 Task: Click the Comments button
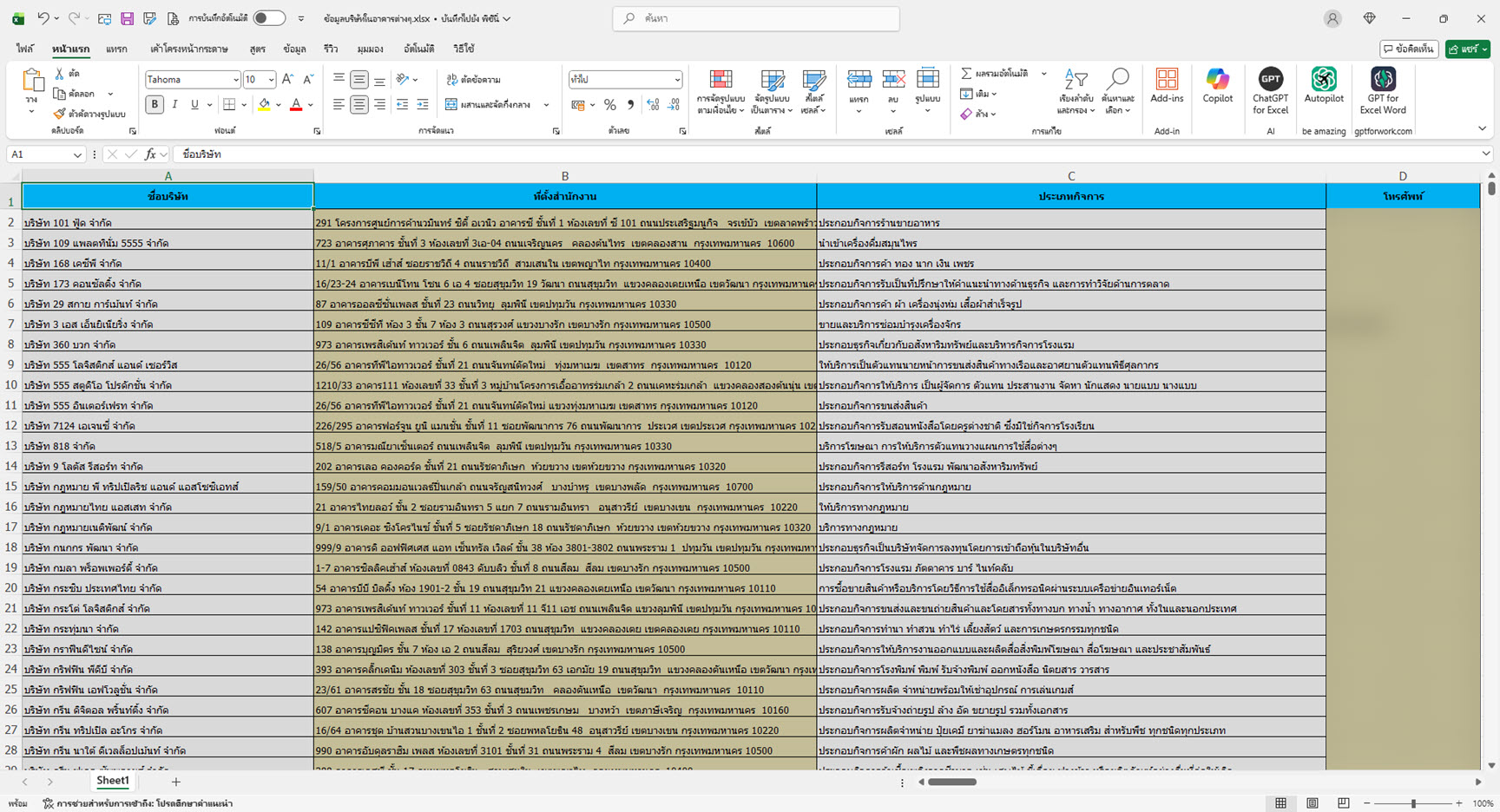point(1409,49)
